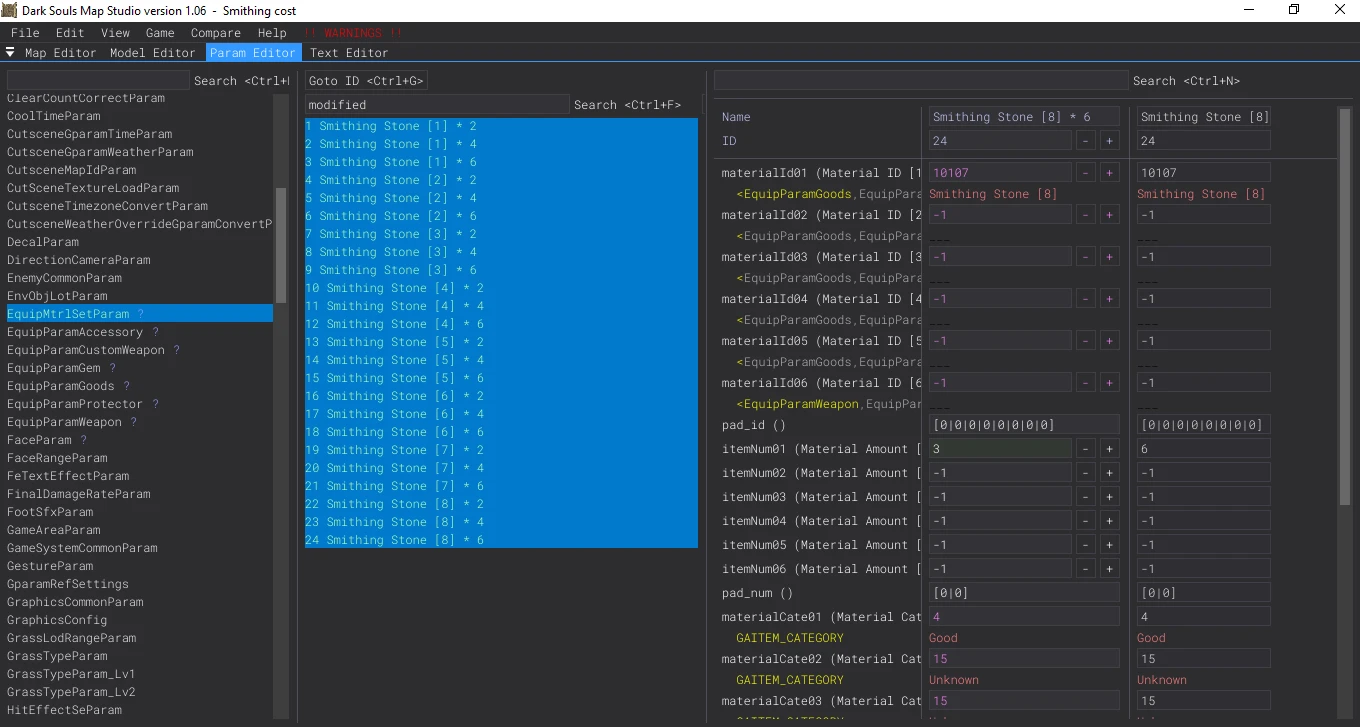Focus the field search box above Name
This screenshot has width=1360, height=727.
click(x=921, y=80)
